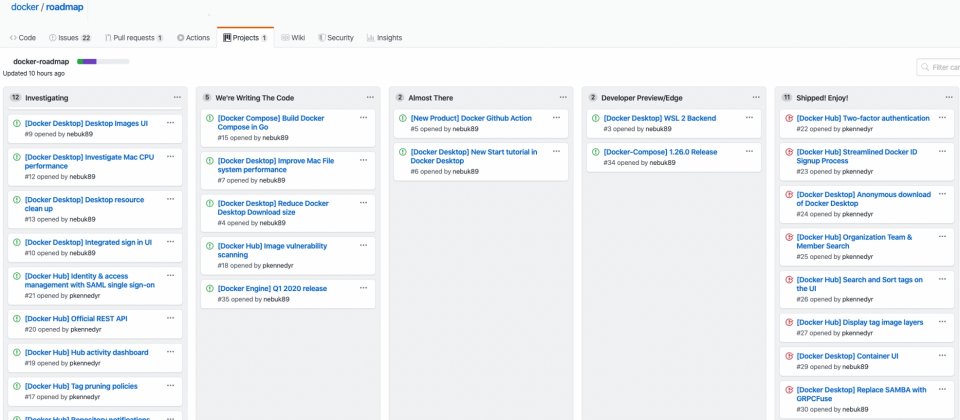Open the Security tab
The image size is (960, 420).
tap(336, 37)
